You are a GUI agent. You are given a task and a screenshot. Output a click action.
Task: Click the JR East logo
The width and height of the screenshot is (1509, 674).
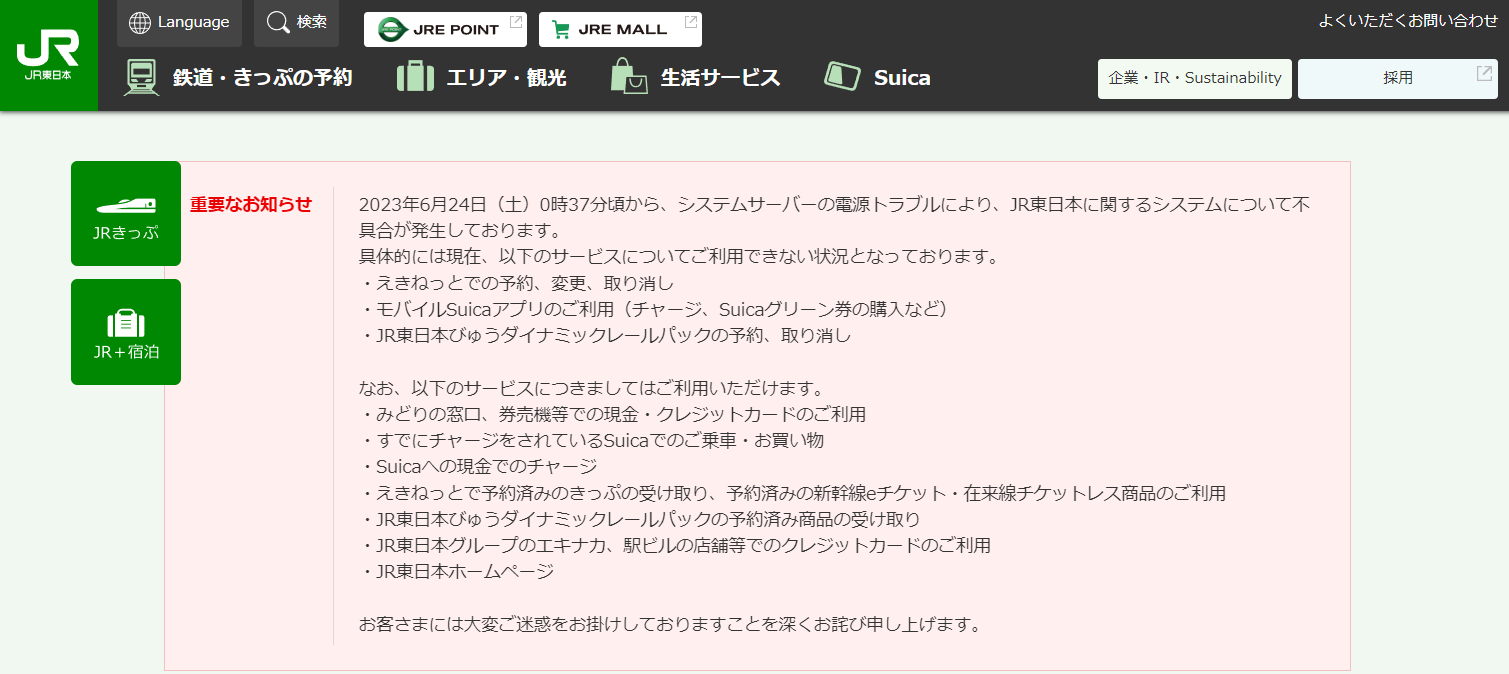(x=48, y=55)
